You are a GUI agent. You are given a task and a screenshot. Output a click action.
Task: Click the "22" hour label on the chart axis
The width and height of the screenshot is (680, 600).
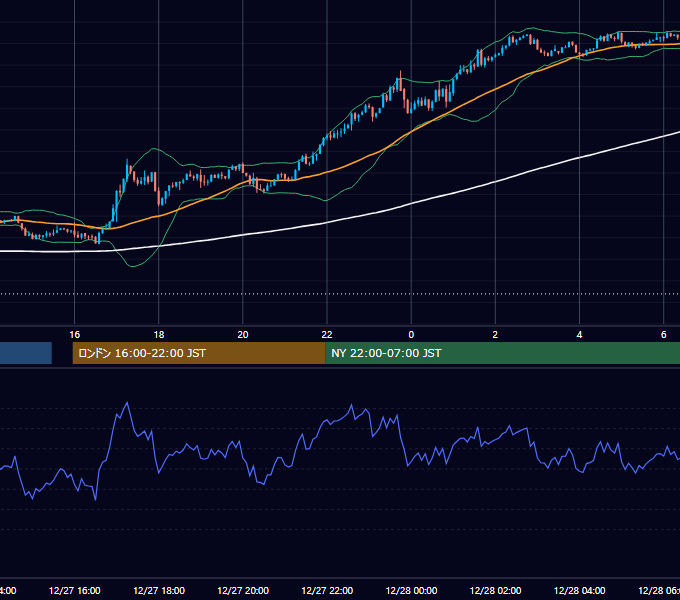pos(327,335)
